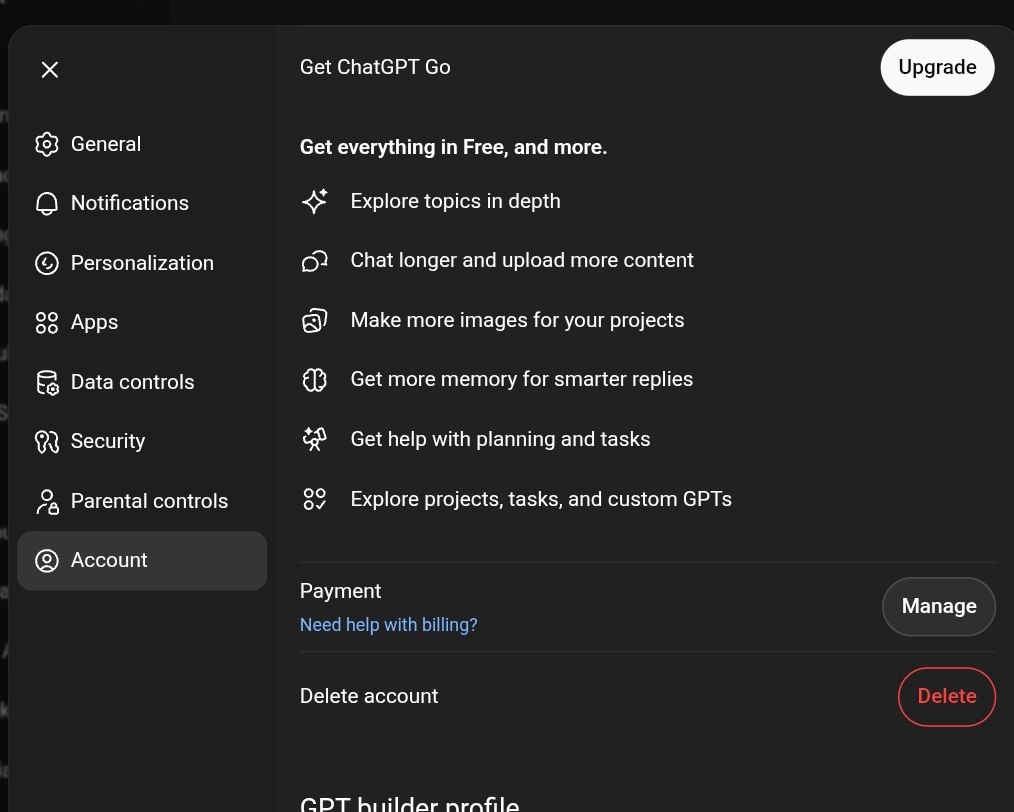Click the projects icon beside Explore projects
This screenshot has height=812, width=1014.
(x=315, y=499)
